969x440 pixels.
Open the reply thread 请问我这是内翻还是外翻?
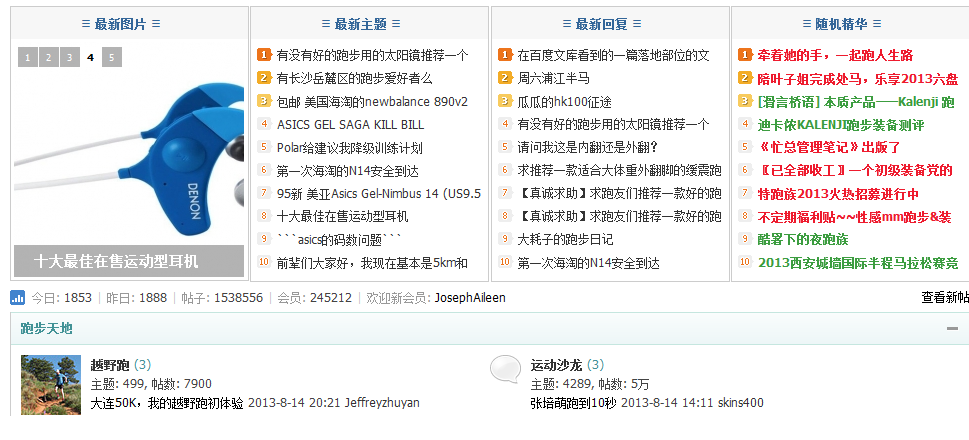click(587, 148)
